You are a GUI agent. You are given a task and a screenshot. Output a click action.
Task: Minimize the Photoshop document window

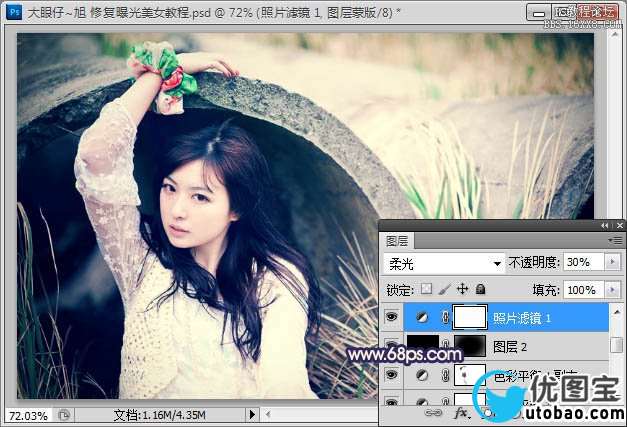tap(539, 13)
